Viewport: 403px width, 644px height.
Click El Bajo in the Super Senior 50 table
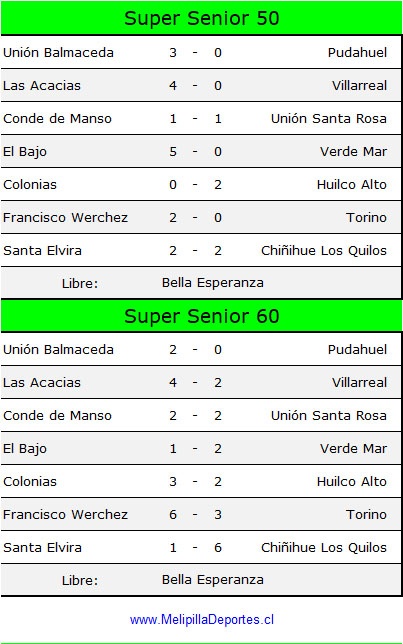[x=25, y=152]
